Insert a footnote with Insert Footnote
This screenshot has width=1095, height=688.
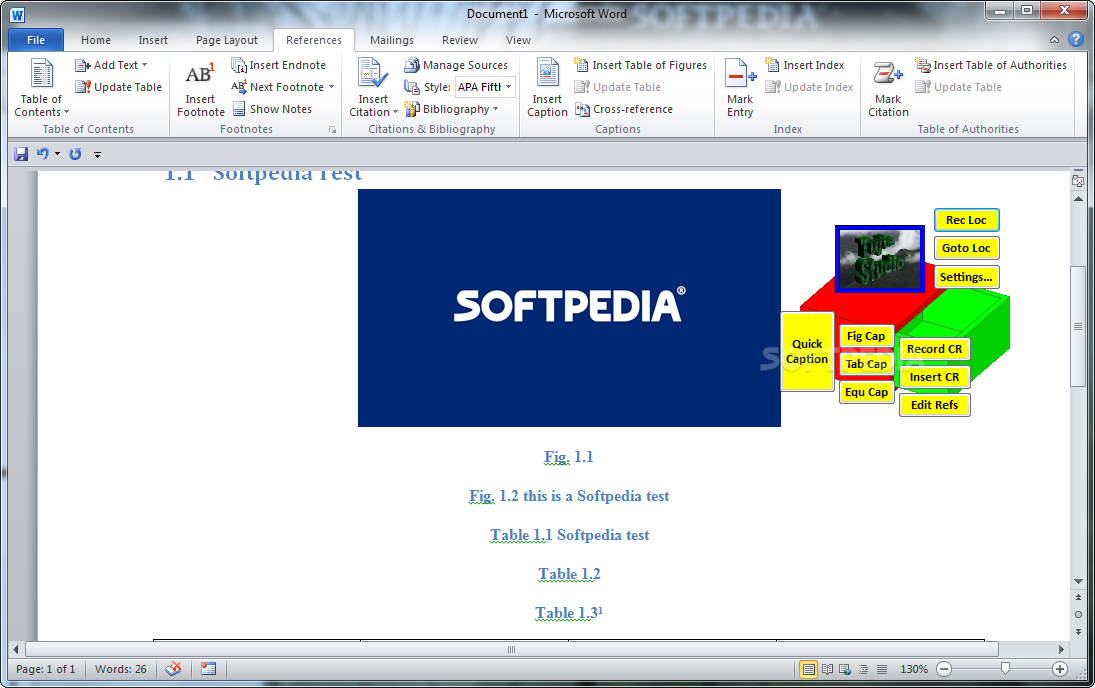point(200,87)
